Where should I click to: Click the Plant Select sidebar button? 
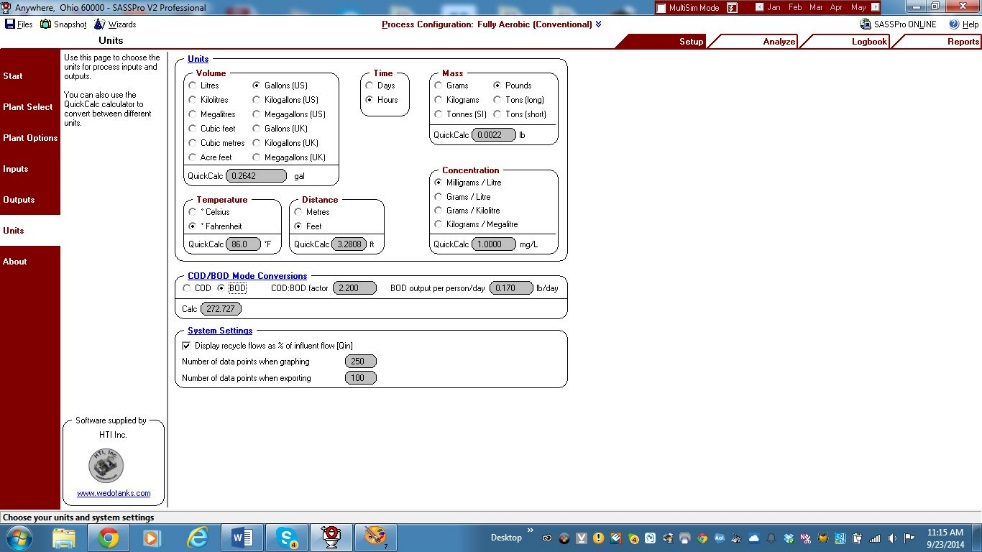coord(28,107)
